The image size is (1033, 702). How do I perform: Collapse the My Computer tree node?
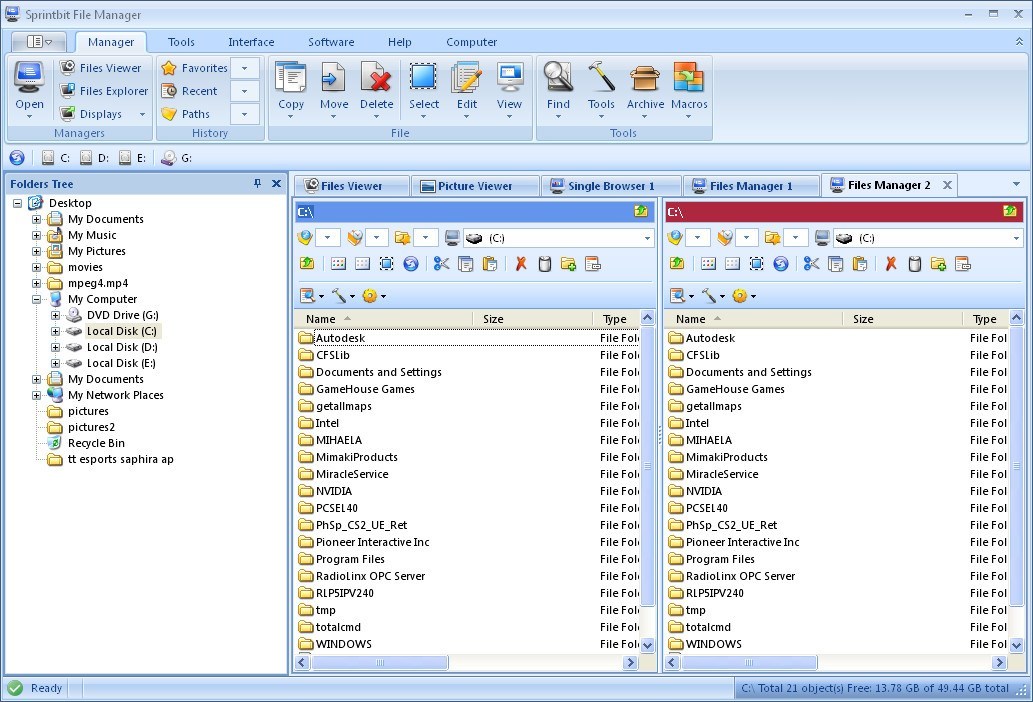(x=36, y=299)
